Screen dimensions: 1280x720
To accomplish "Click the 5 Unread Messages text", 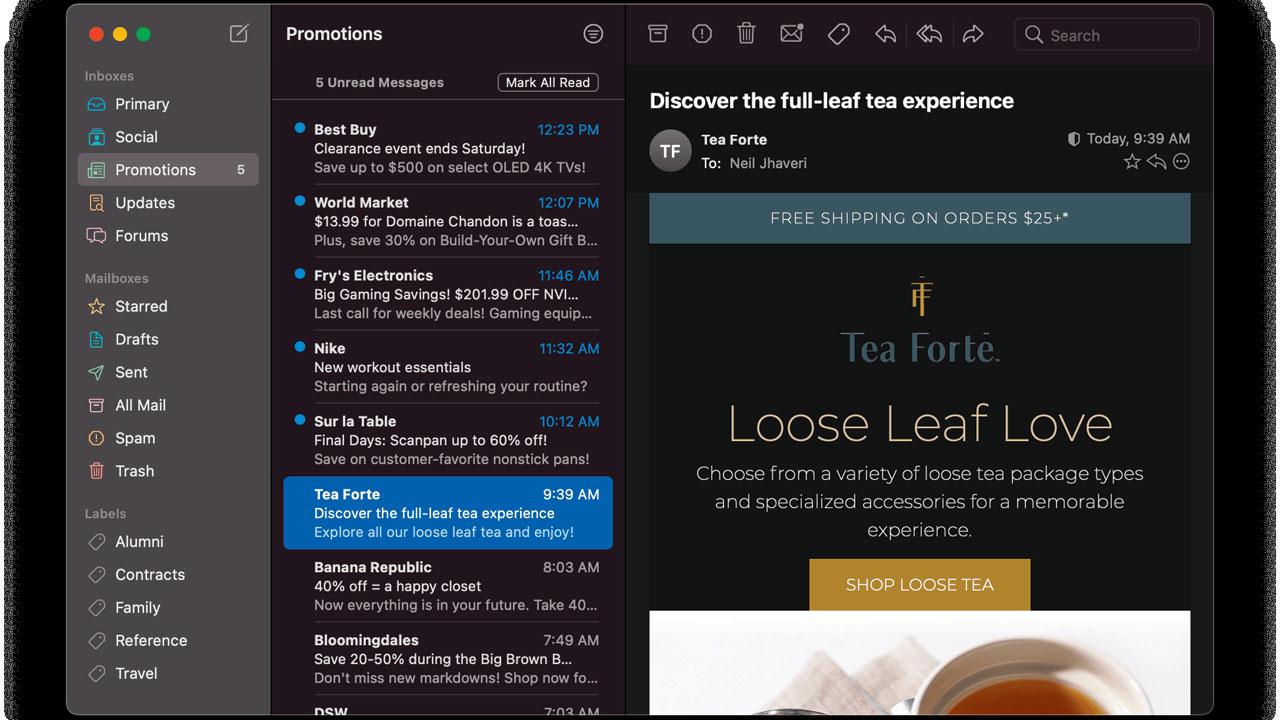I will point(379,82).
